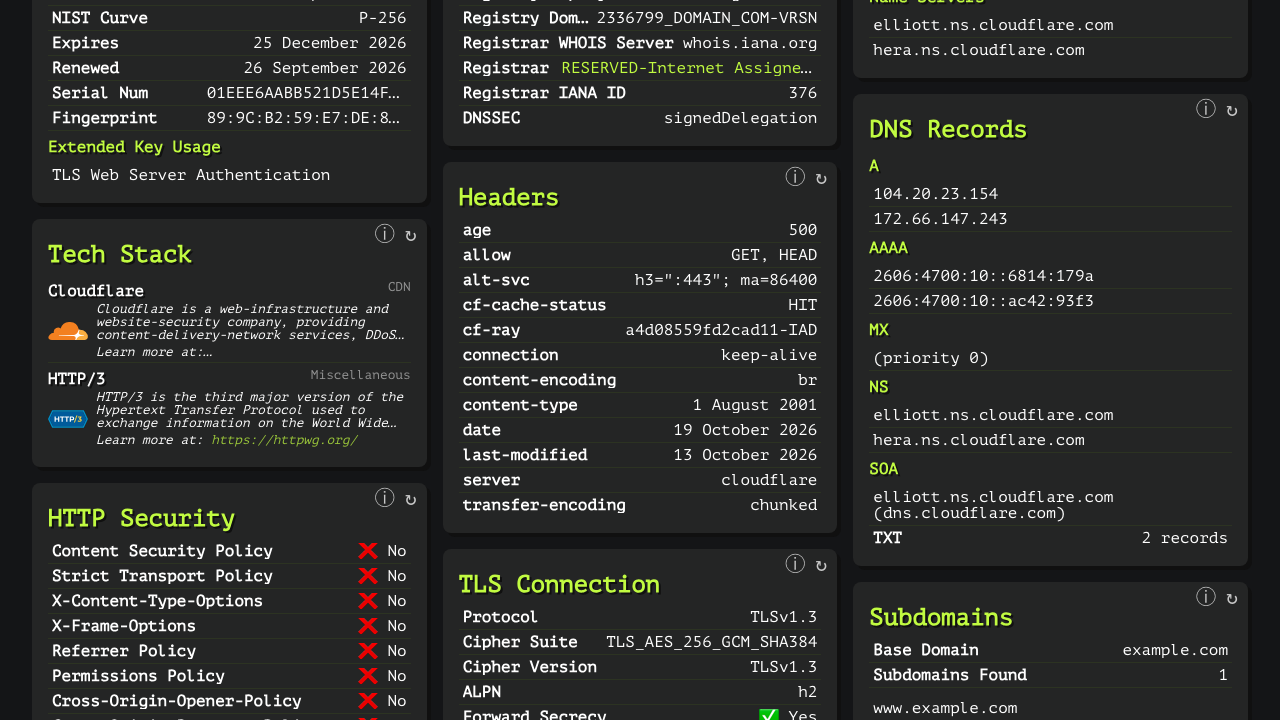The width and height of the screenshot is (1280, 720).
Task: Click the Extended Key Usage heading
Action: [134, 147]
